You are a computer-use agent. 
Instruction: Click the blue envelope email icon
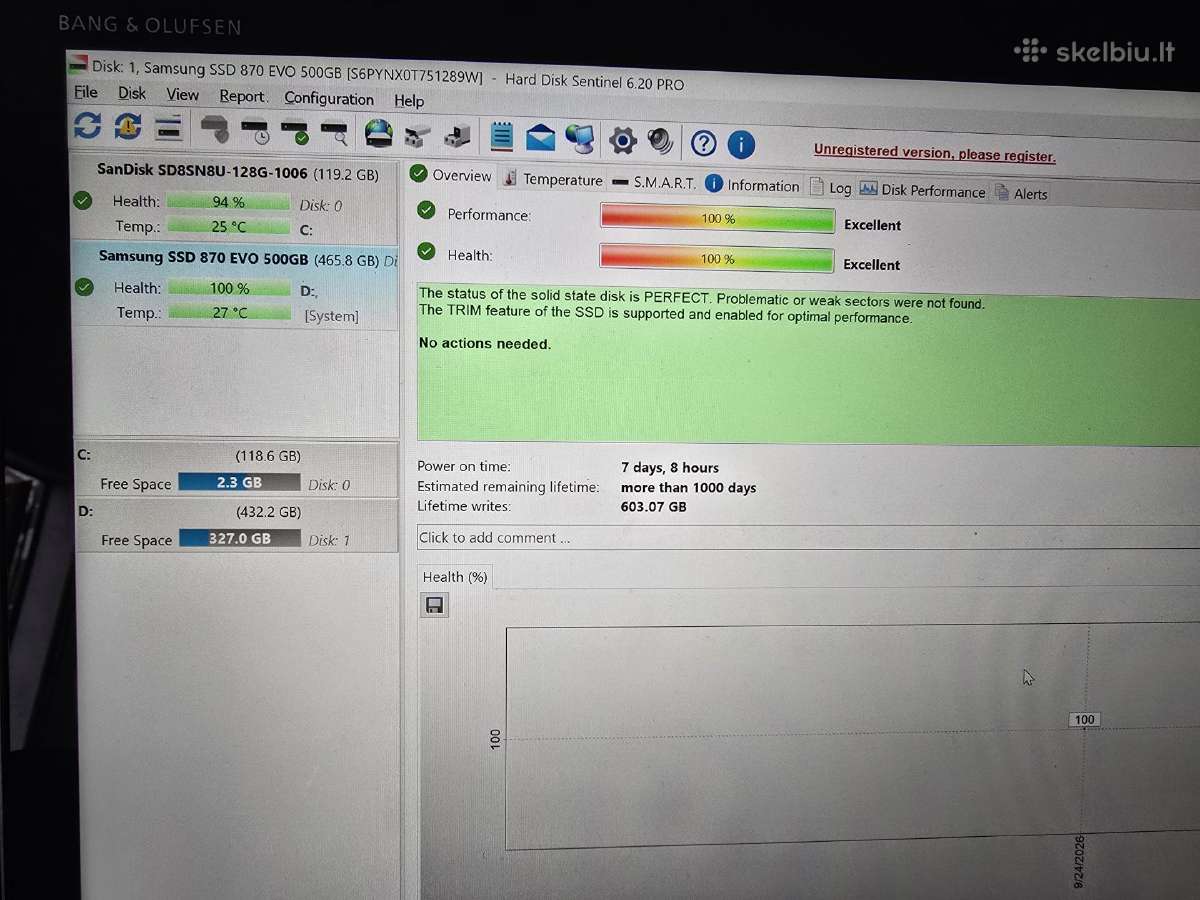pos(540,137)
